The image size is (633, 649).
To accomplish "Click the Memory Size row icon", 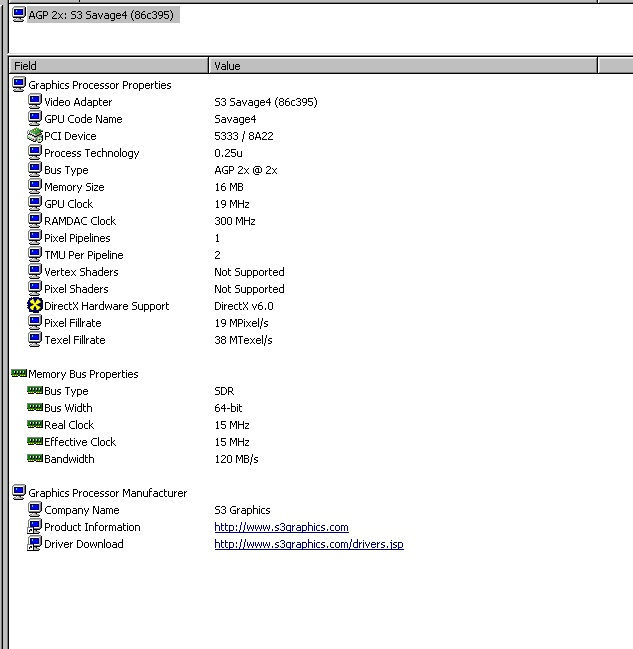I will pyautogui.click(x=35, y=187).
